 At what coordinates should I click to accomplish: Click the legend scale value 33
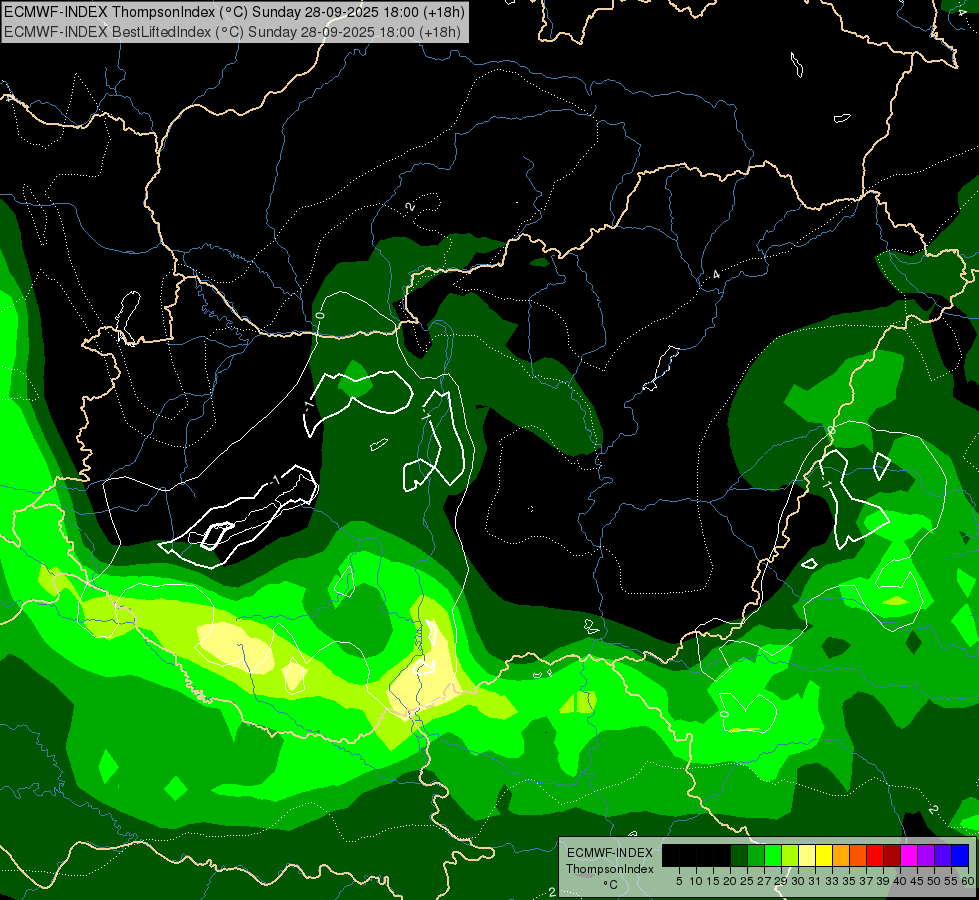point(832,881)
